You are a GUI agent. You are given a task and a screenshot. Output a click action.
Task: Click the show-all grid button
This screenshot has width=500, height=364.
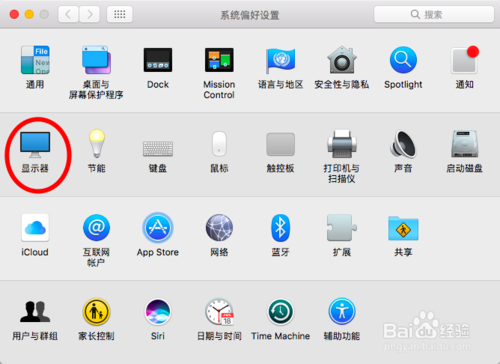click(119, 14)
